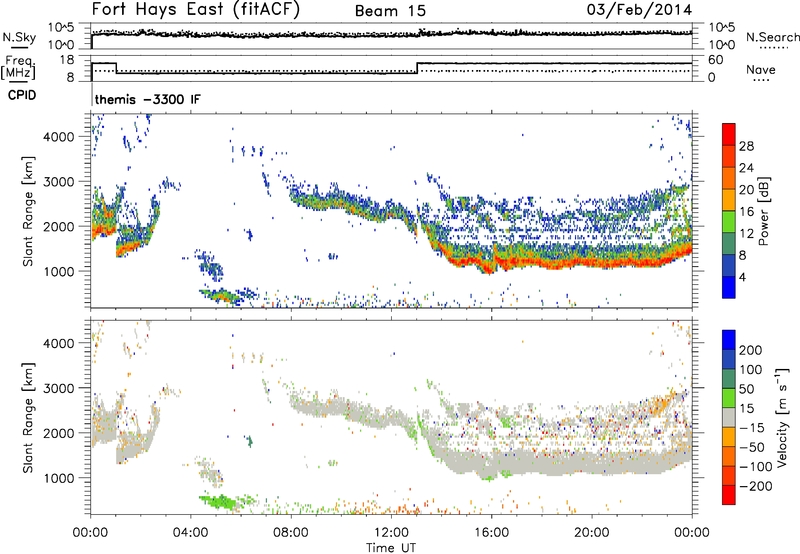
Task: Click the 24 label on Power colorbar
Action: click(x=746, y=168)
